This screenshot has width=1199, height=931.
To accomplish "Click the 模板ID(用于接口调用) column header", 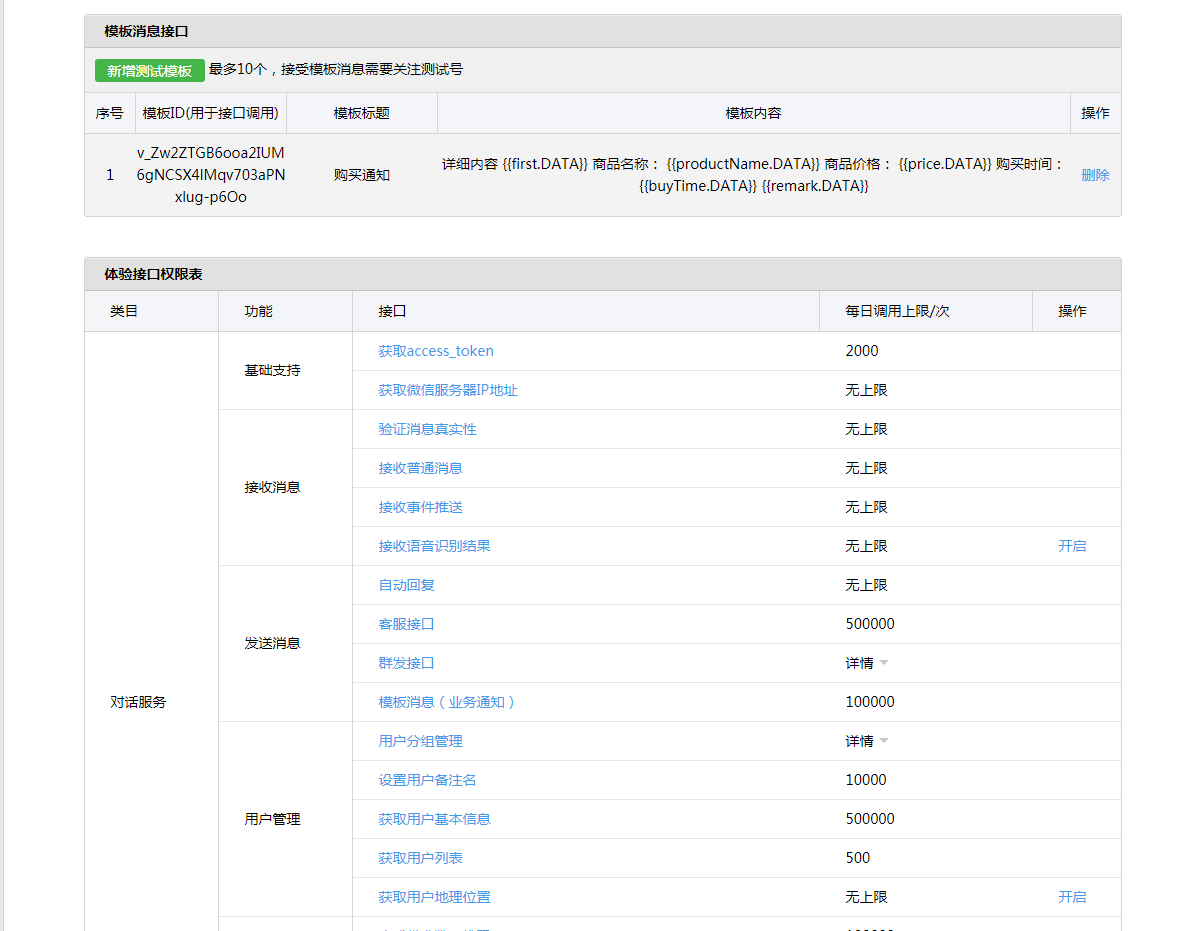I will tap(210, 113).
